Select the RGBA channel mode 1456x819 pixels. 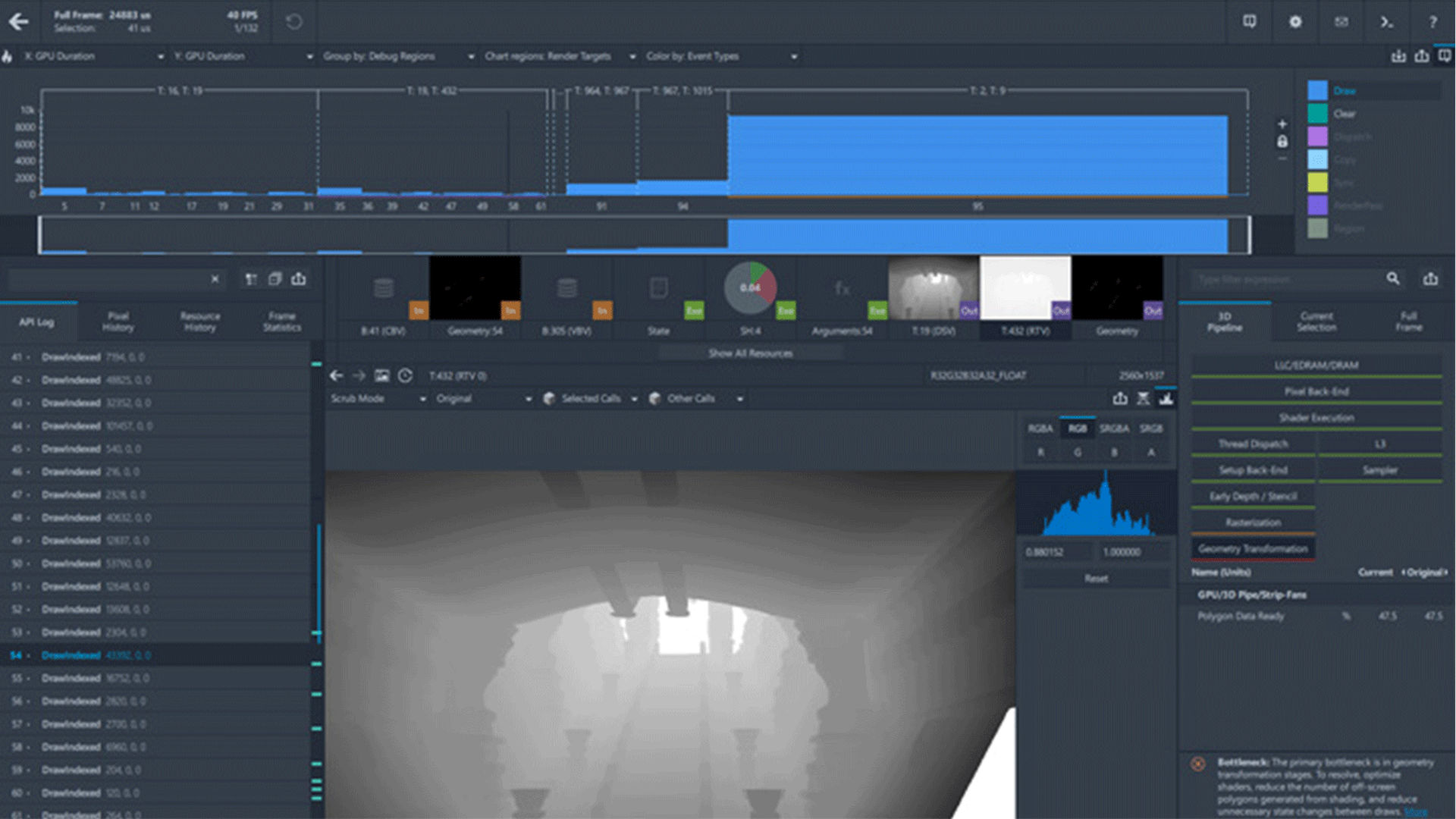(x=1040, y=428)
